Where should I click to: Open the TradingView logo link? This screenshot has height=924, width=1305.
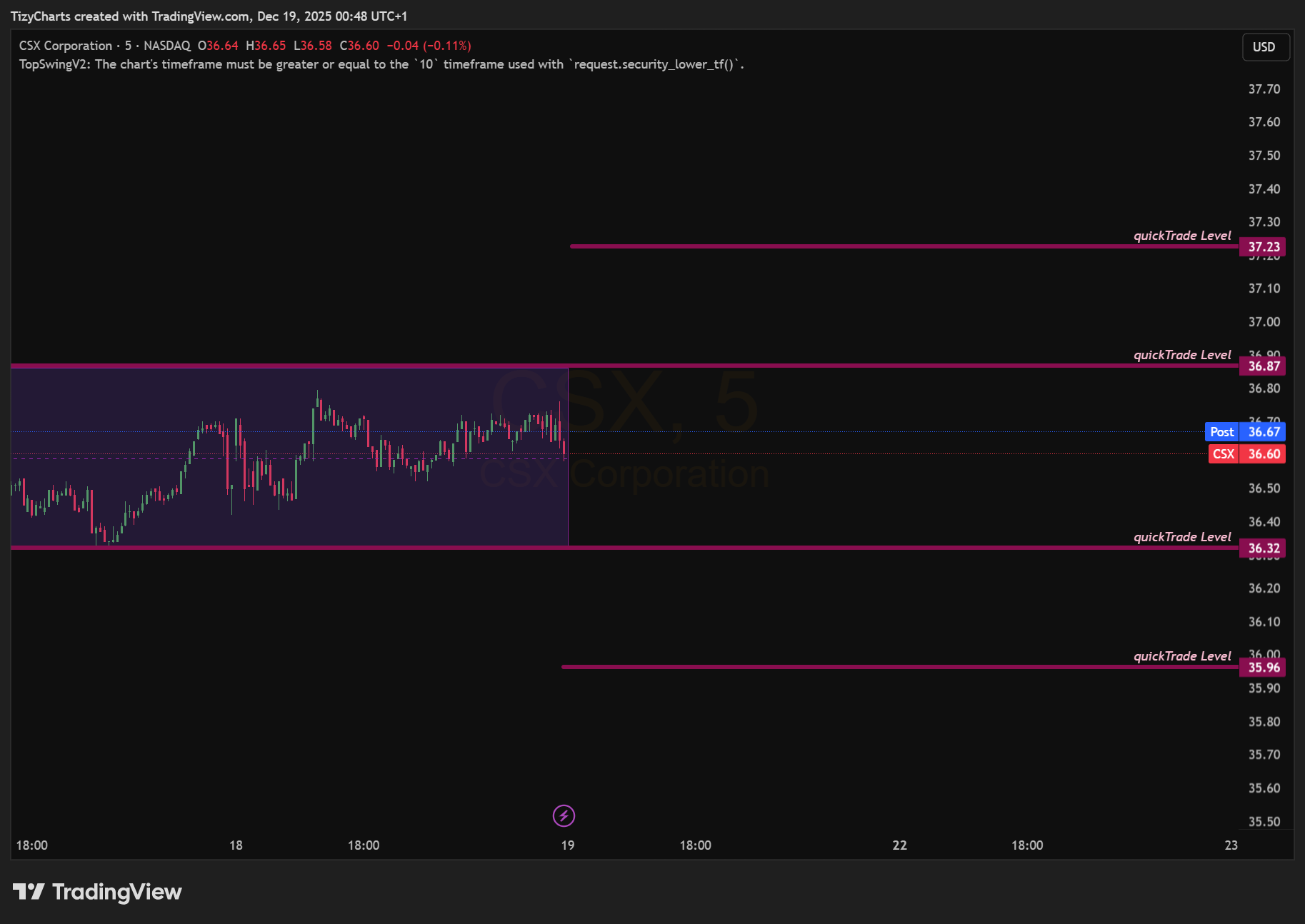98,891
